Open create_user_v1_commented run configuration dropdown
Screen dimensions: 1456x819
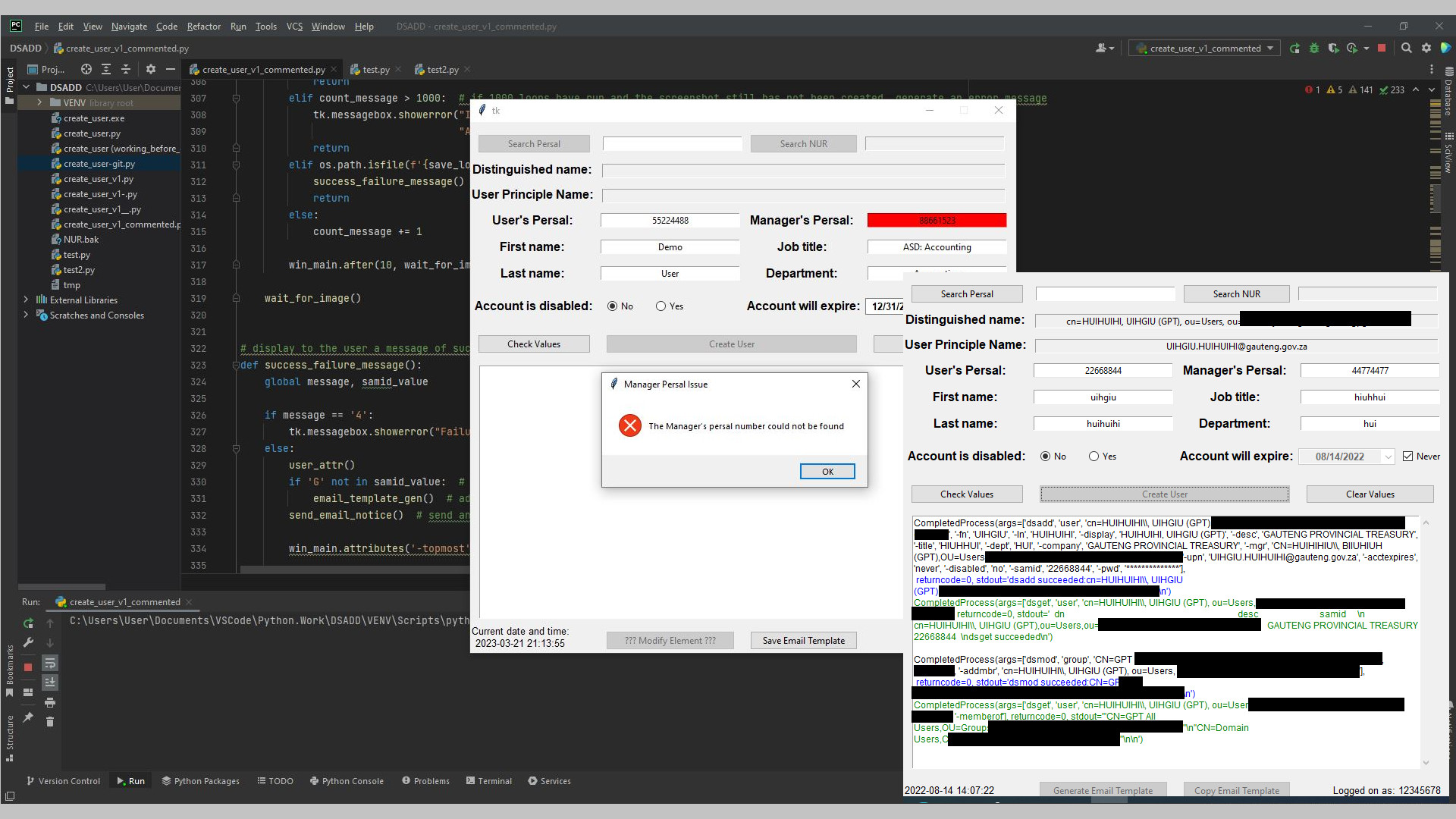(1205, 48)
